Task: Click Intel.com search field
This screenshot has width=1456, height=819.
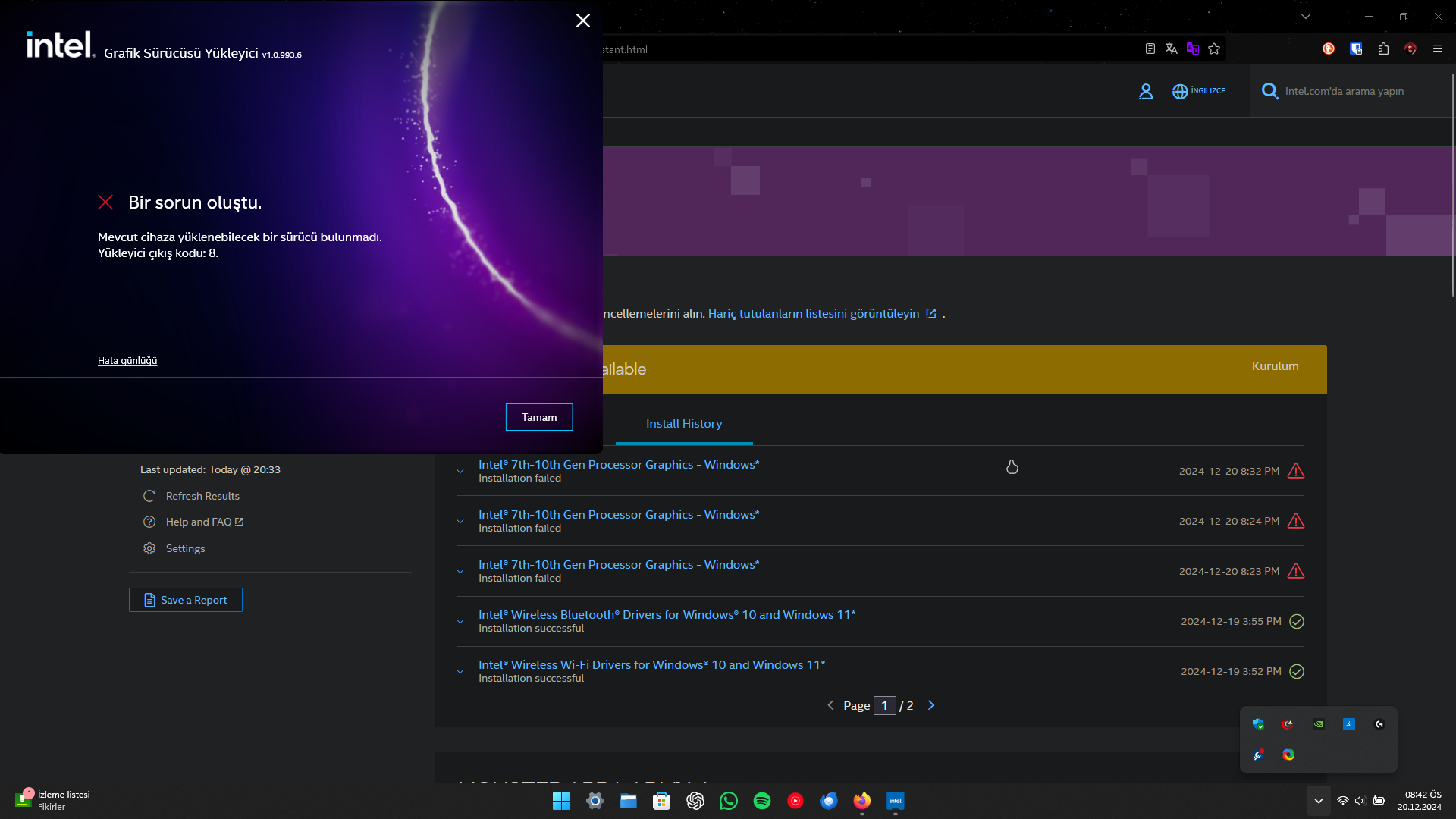Action: [x=1344, y=91]
